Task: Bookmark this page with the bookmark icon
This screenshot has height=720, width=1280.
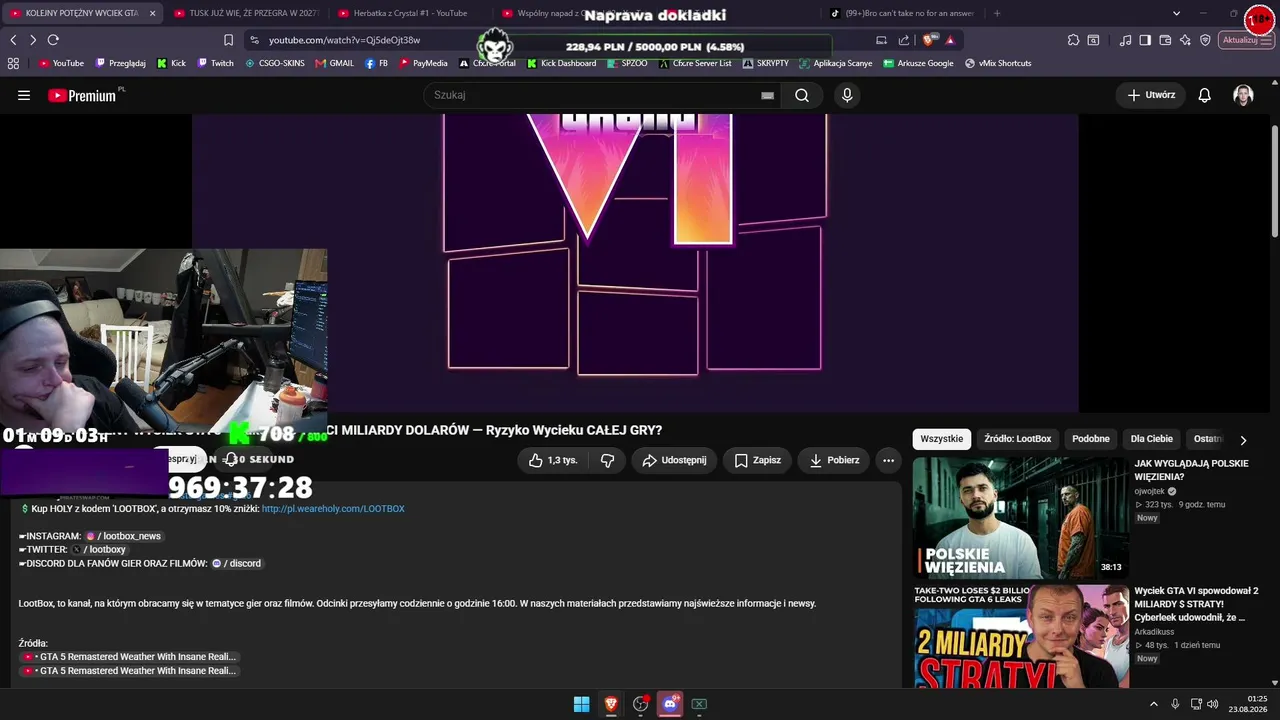Action: (228, 40)
